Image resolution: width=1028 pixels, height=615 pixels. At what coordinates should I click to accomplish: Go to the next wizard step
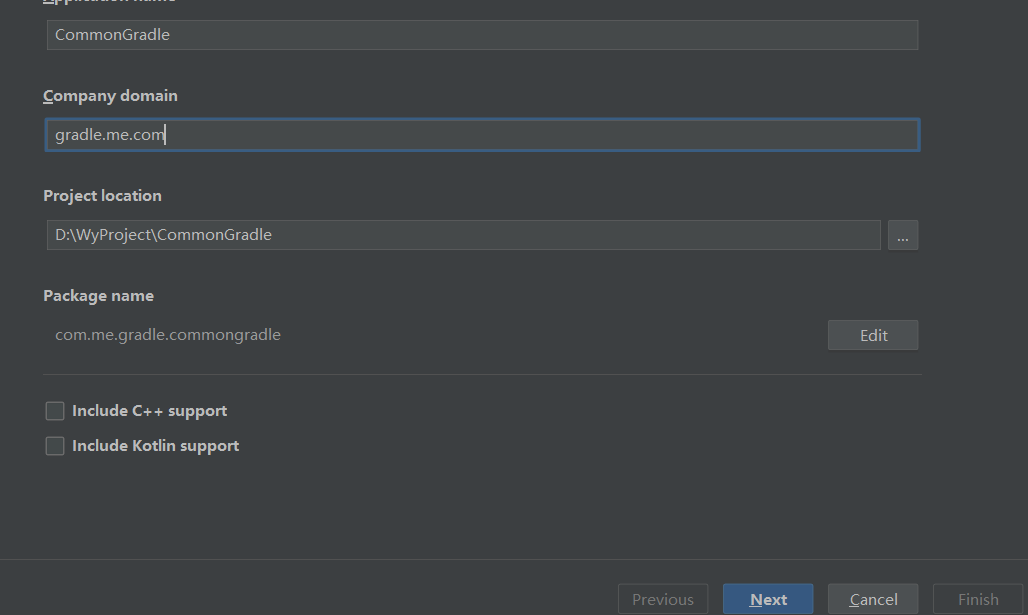click(768, 599)
